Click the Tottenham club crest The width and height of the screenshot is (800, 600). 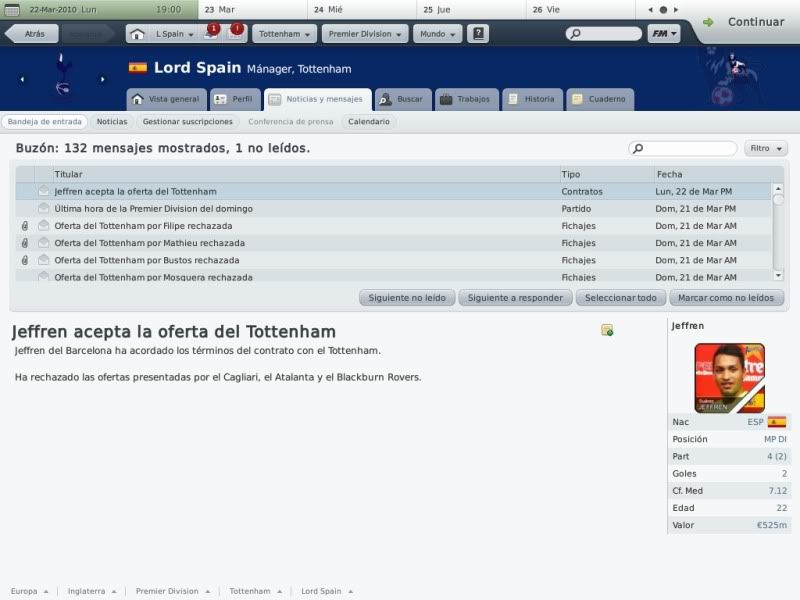[62, 74]
